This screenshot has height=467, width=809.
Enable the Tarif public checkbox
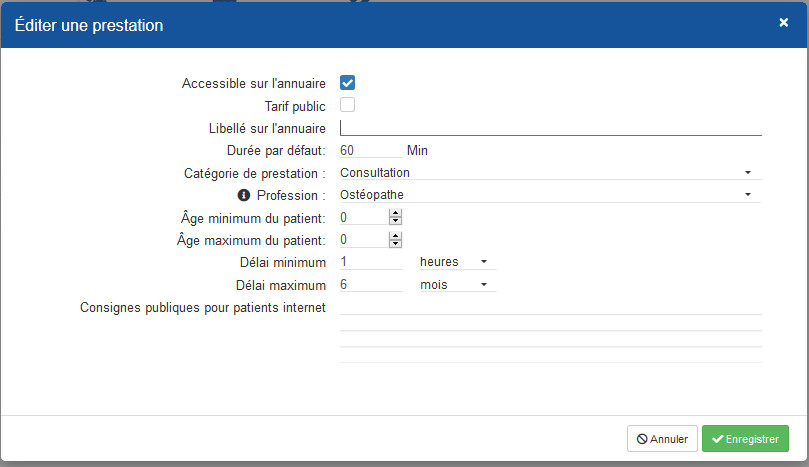pyautogui.click(x=347, y=105)
